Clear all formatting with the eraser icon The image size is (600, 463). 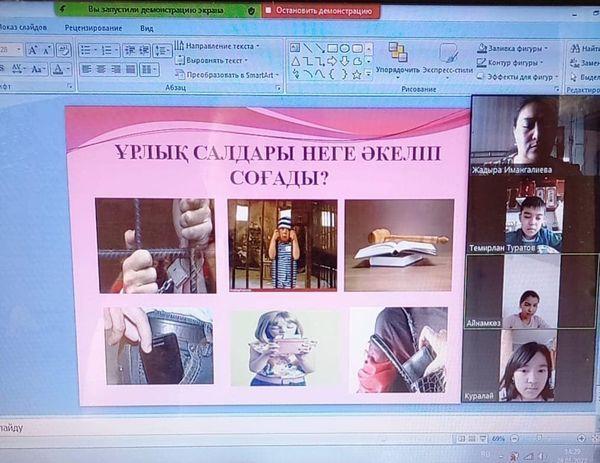64,50
